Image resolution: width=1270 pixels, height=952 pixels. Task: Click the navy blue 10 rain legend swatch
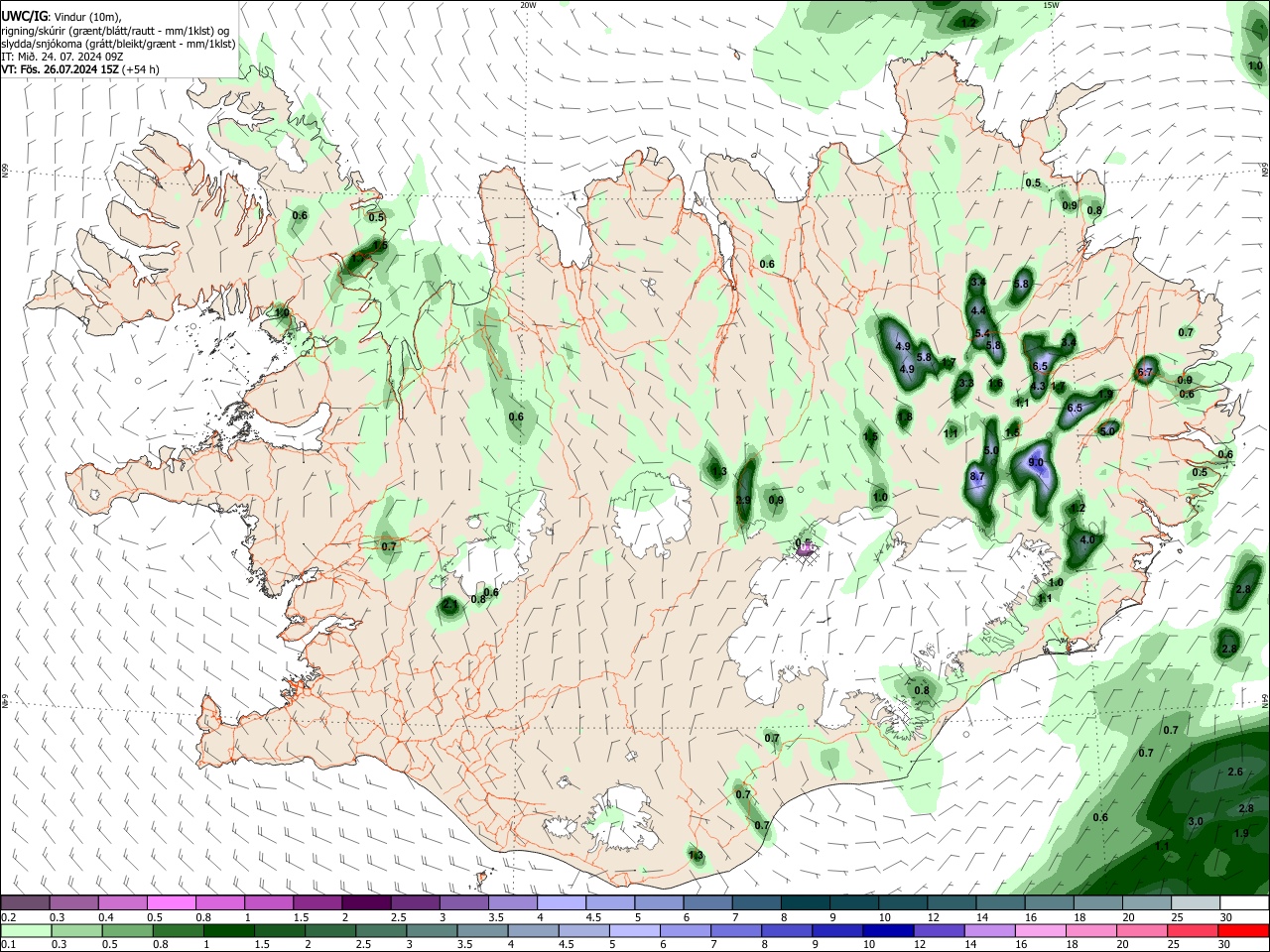[x=887, y=931]
